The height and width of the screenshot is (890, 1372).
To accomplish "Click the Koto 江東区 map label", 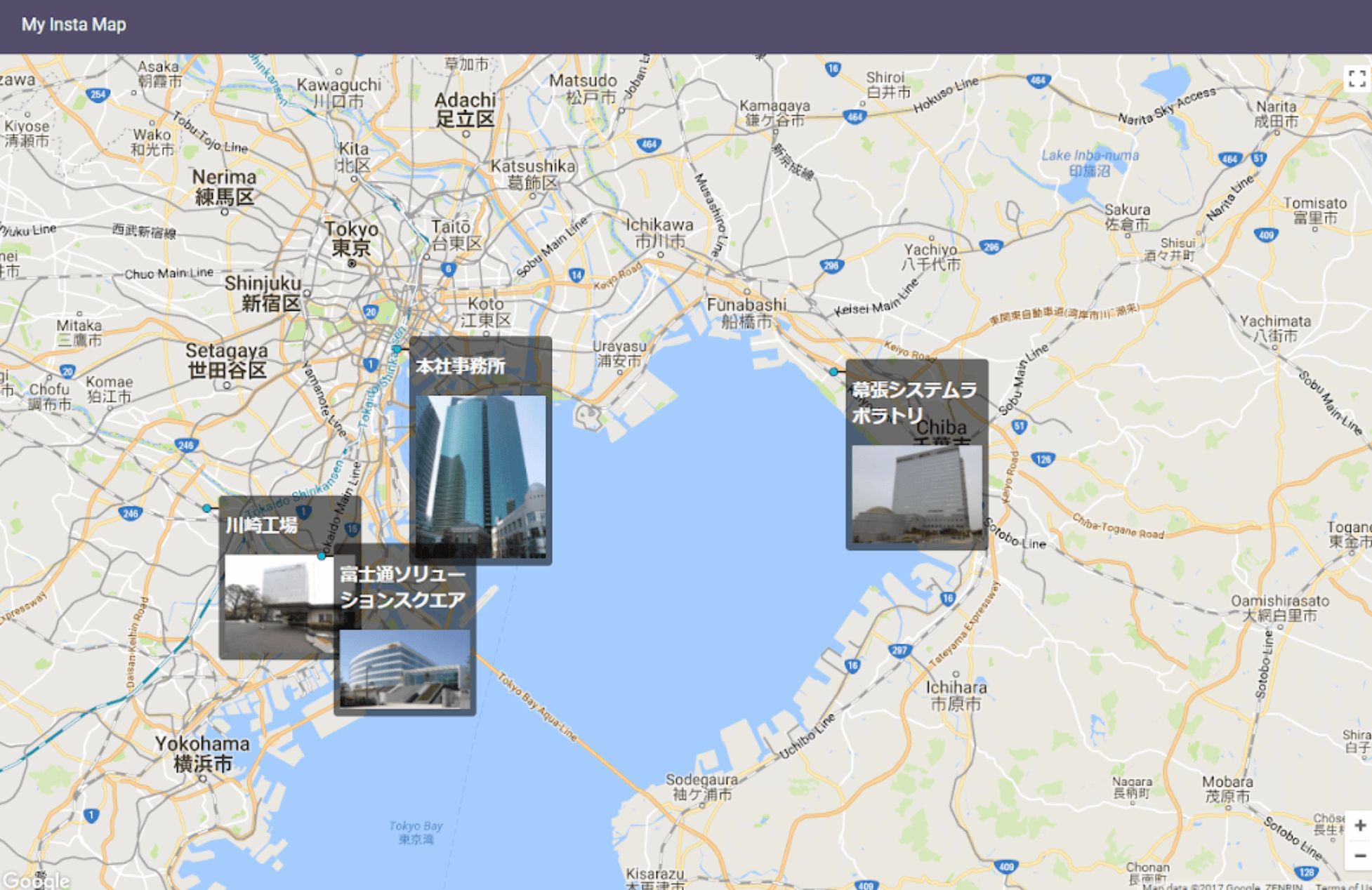I will [x=486, y=312].
